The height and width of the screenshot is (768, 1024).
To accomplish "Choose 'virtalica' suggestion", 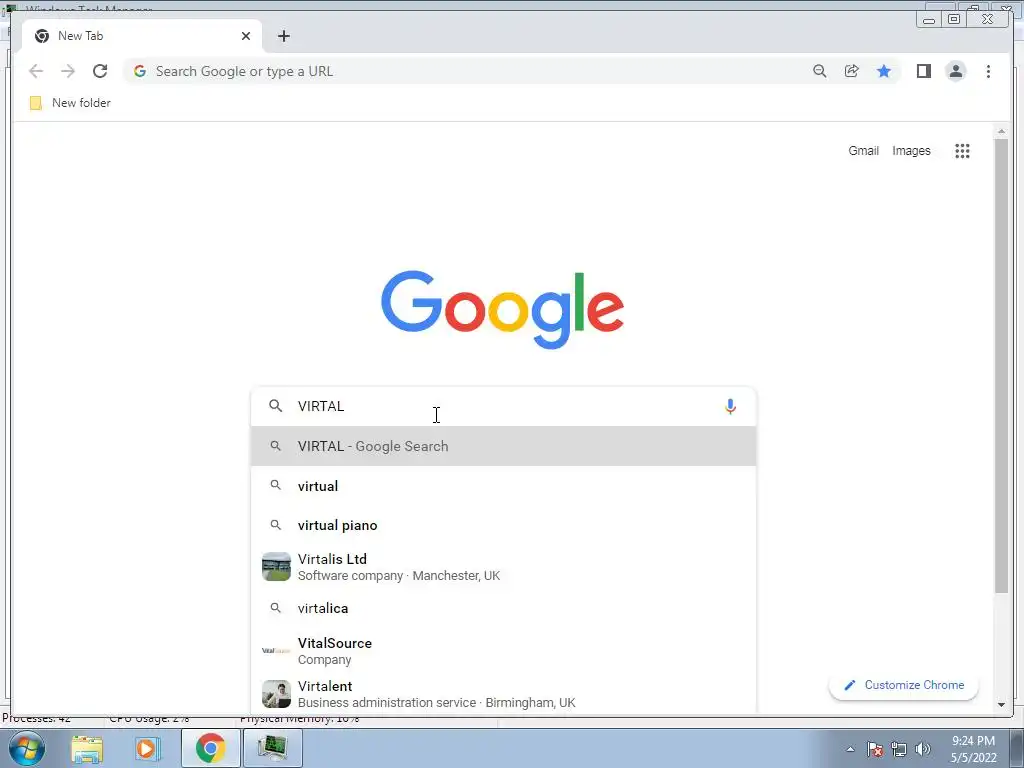I will tap(503, 608).
